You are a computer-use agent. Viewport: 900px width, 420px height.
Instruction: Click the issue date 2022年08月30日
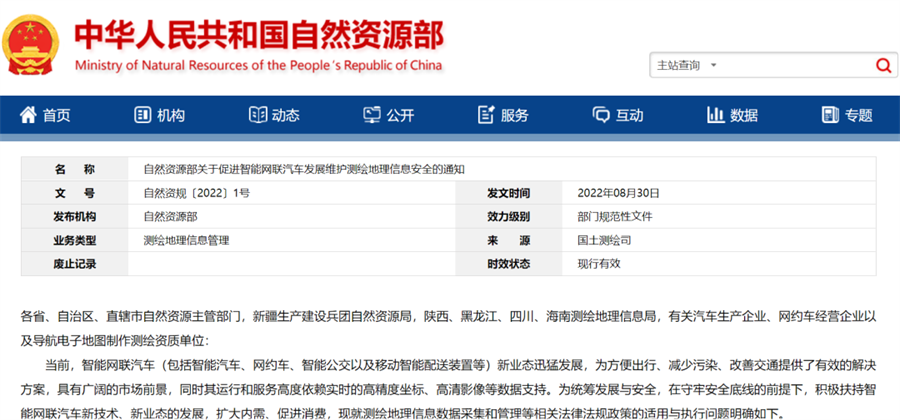(619, 193)
